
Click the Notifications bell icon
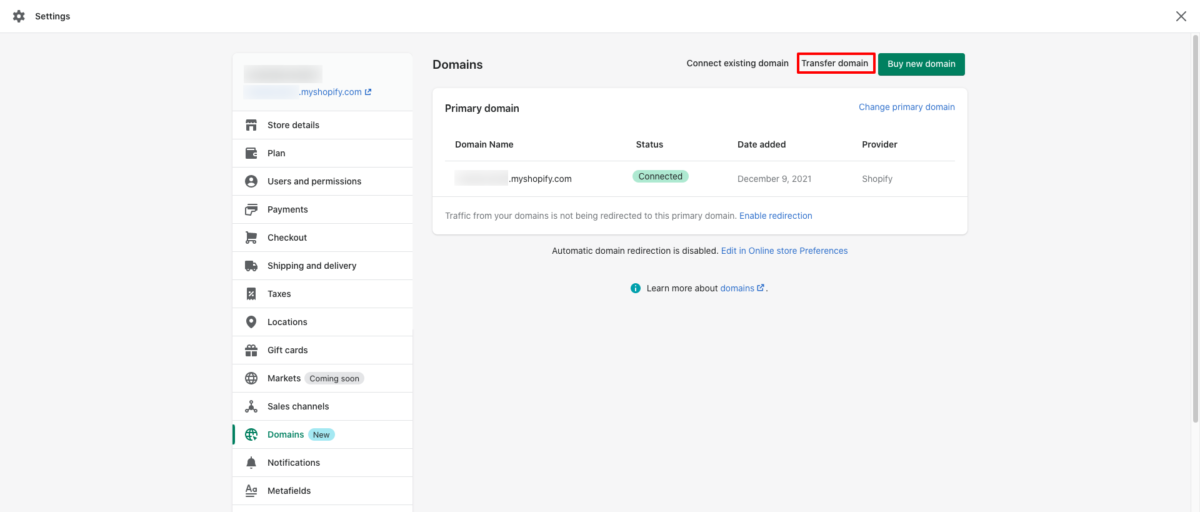point(251,463)
